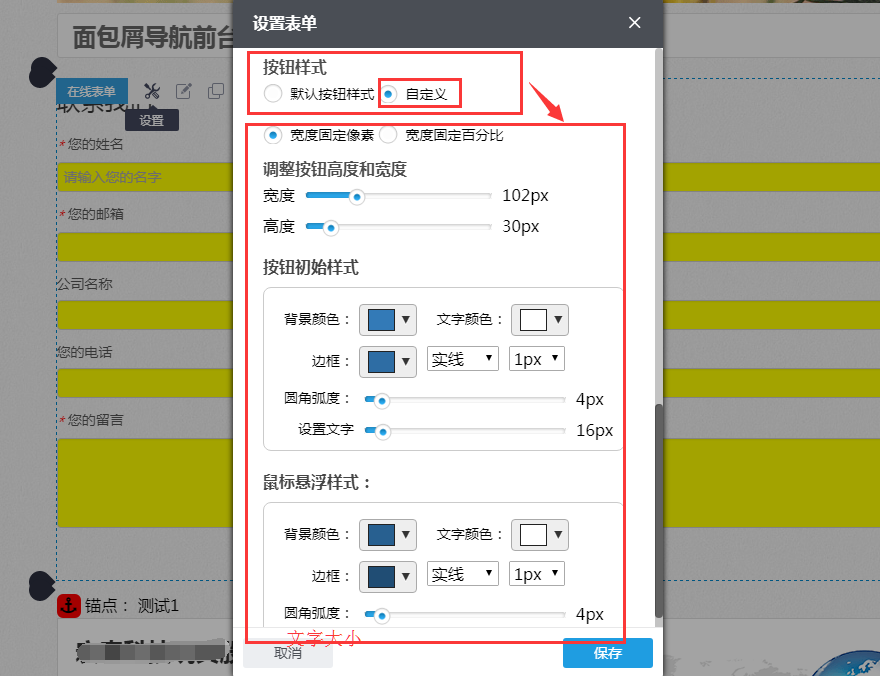Click the 取消 button to cancel
Screen dimensions: 880x676
pos(288,653)
